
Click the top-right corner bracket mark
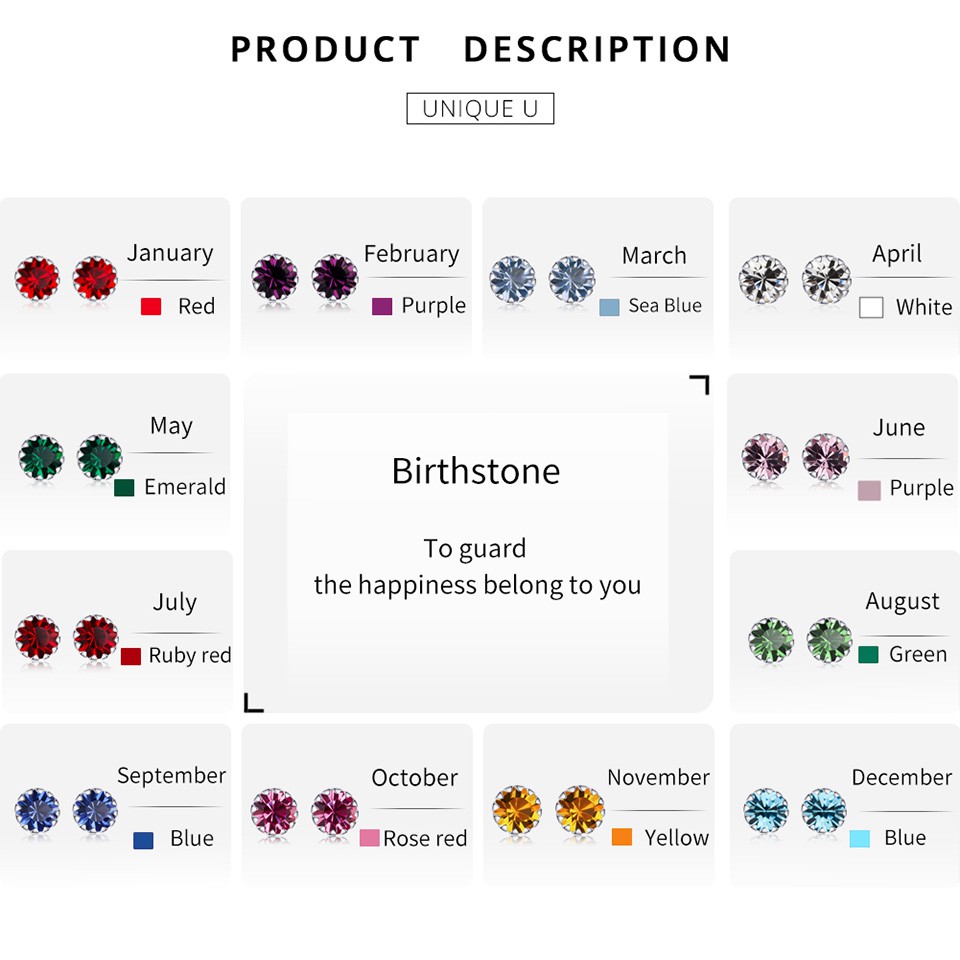pyautogui.click(x=699, y=384)
